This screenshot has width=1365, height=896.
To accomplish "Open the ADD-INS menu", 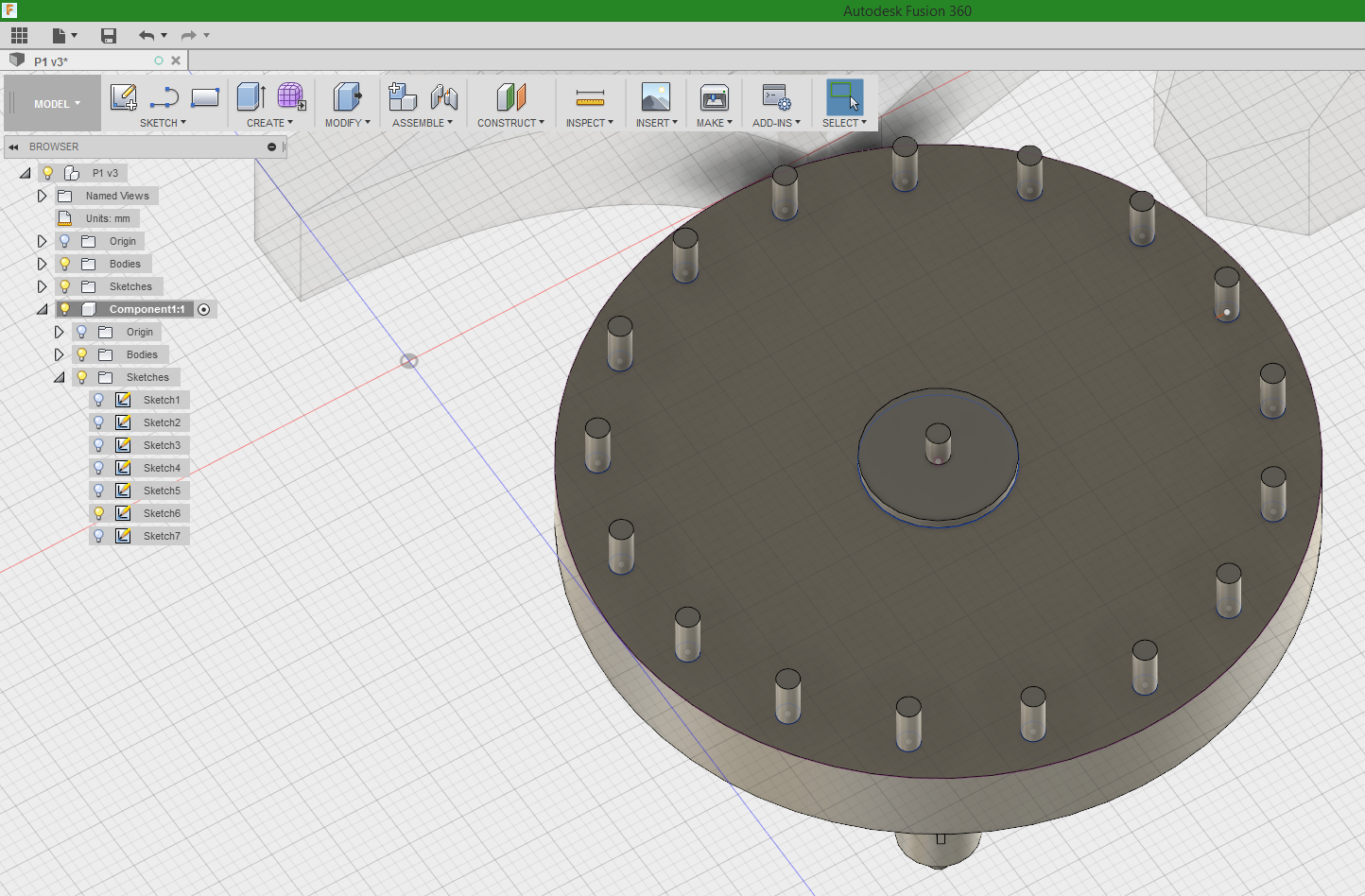I will pyautogui.click(x=776, y=123).
